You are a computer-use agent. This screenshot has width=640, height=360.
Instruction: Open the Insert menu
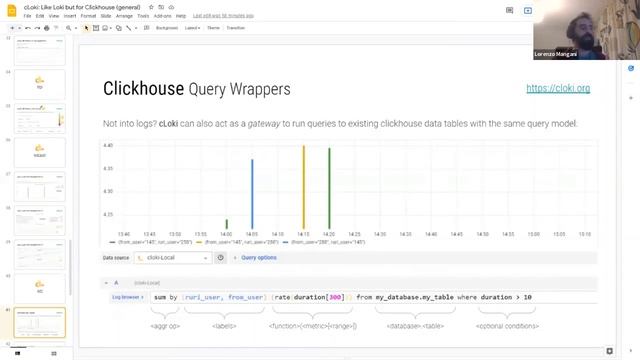click(x=70, y=16)
